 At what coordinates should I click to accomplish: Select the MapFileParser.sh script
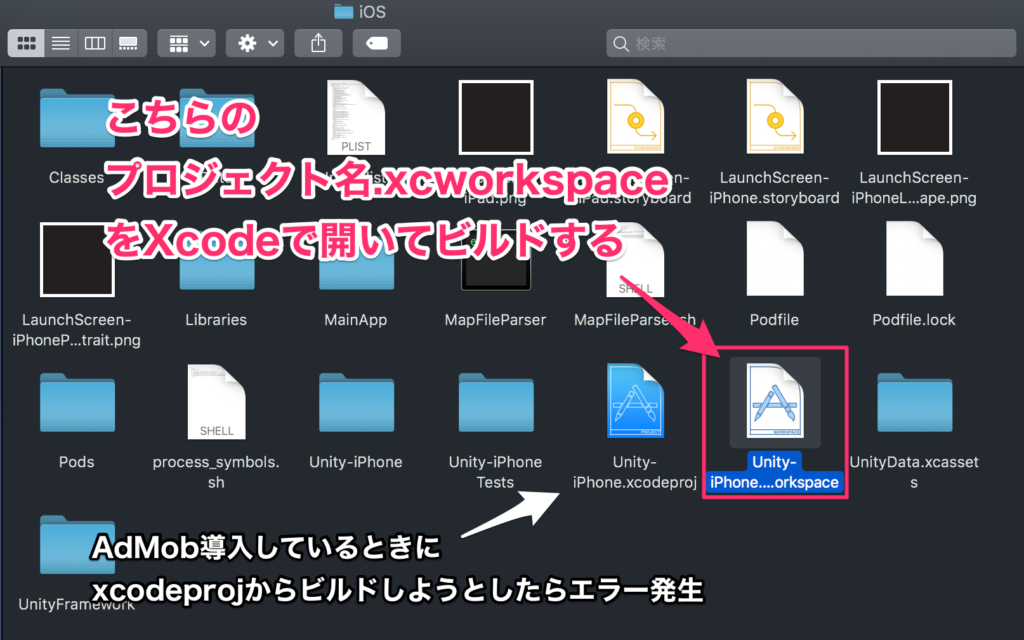[635, 259]
